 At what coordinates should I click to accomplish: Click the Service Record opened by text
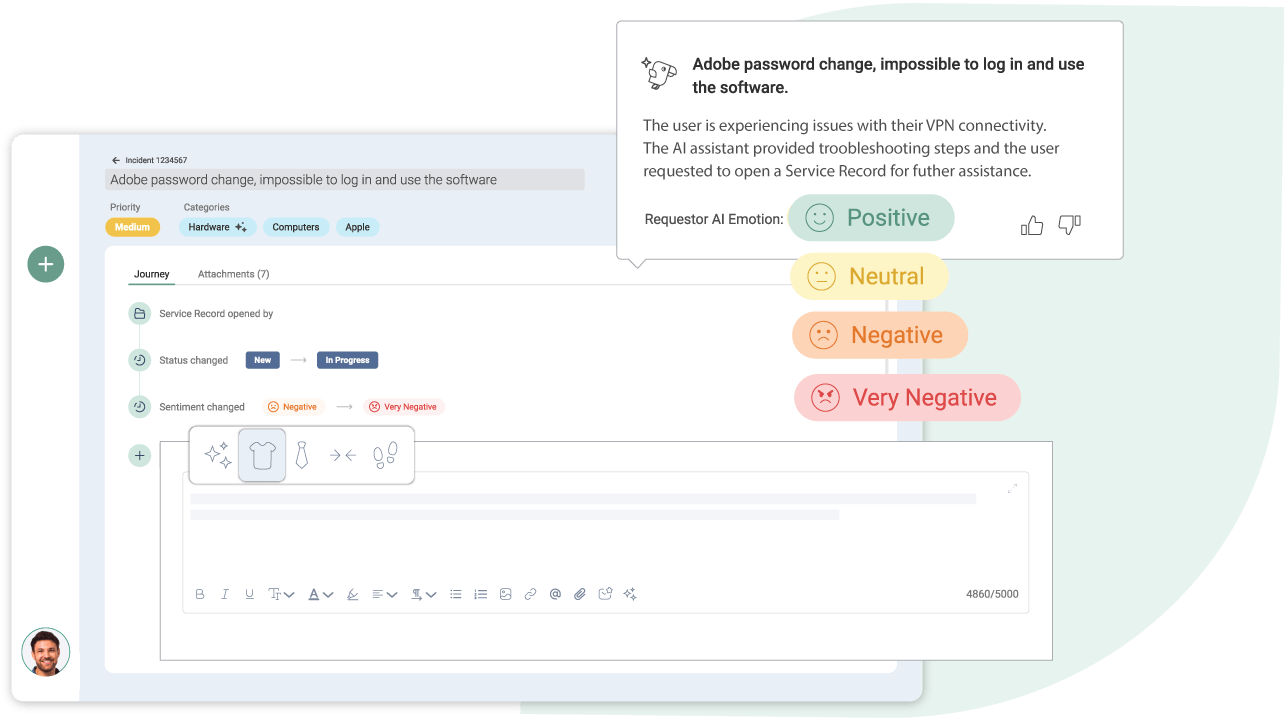[216, 314]
